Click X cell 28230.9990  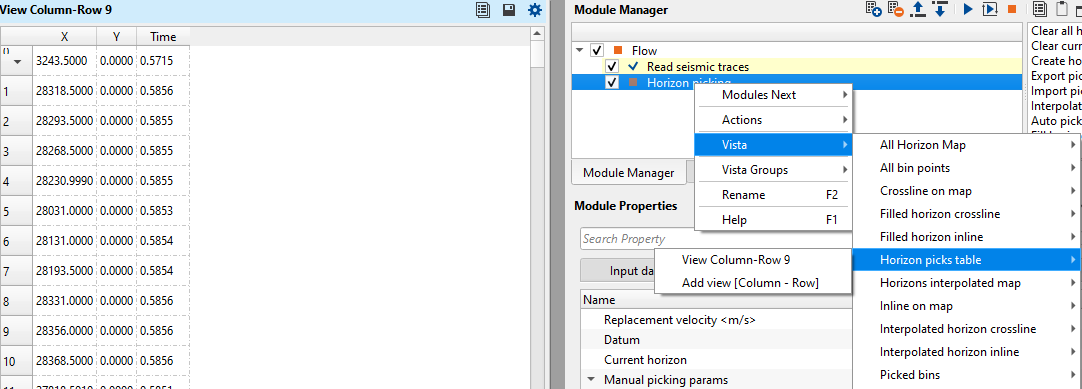[x=64, y=181]
